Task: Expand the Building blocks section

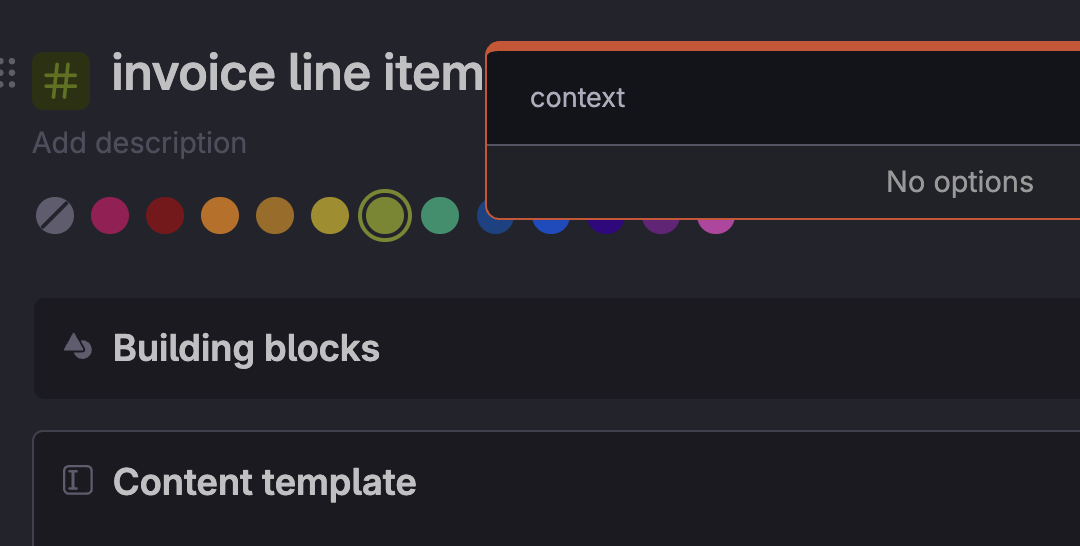Action: 557,348
